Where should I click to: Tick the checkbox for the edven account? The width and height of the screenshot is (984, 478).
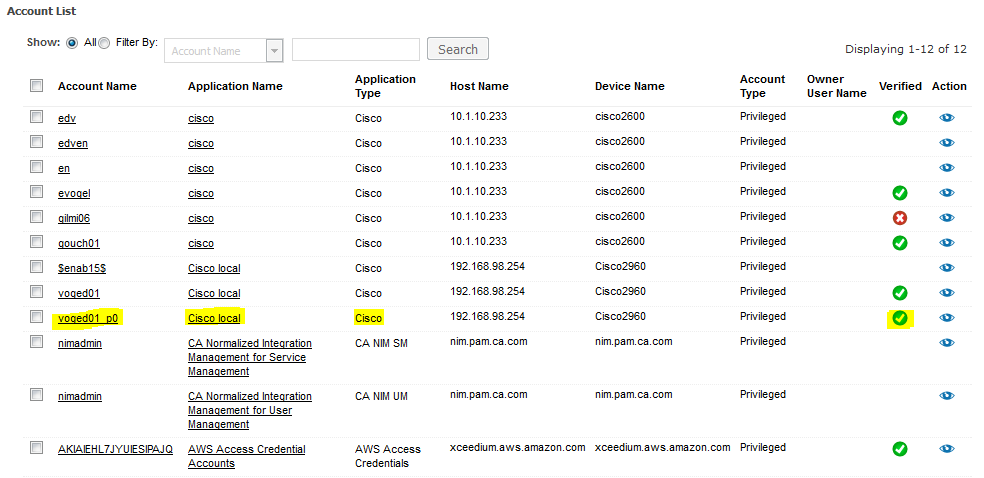pos(37,142)
